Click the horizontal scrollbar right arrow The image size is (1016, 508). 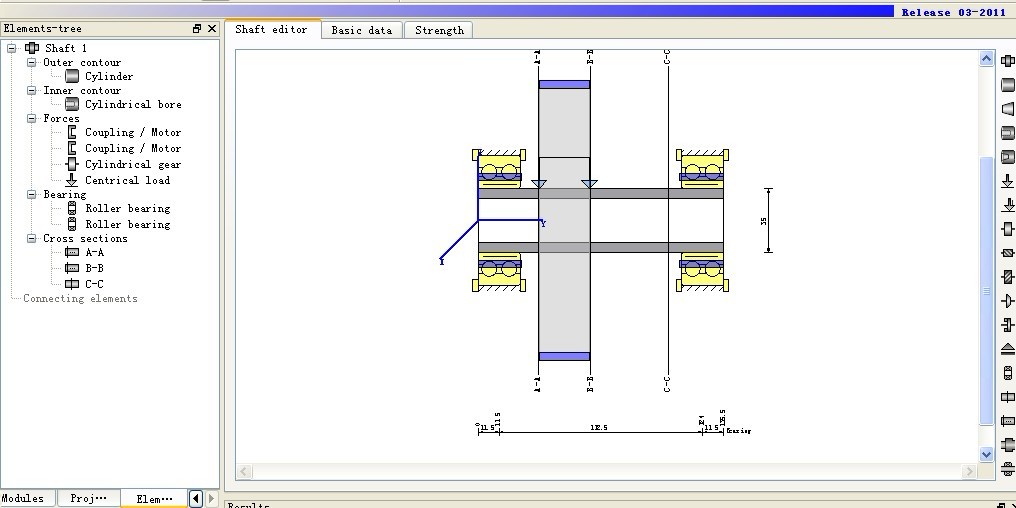970,471
